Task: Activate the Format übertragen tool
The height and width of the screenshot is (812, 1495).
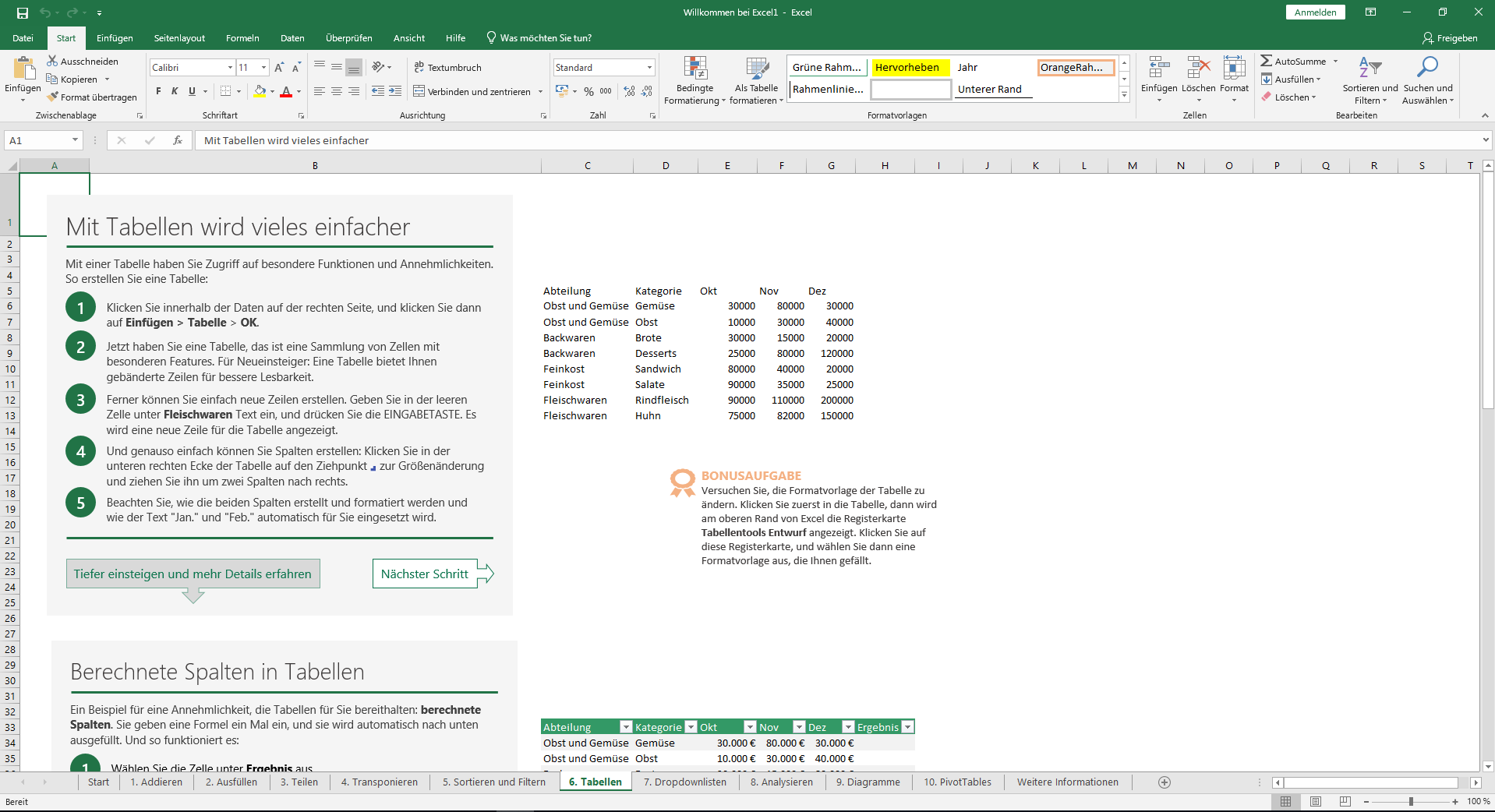Action: 52,97
